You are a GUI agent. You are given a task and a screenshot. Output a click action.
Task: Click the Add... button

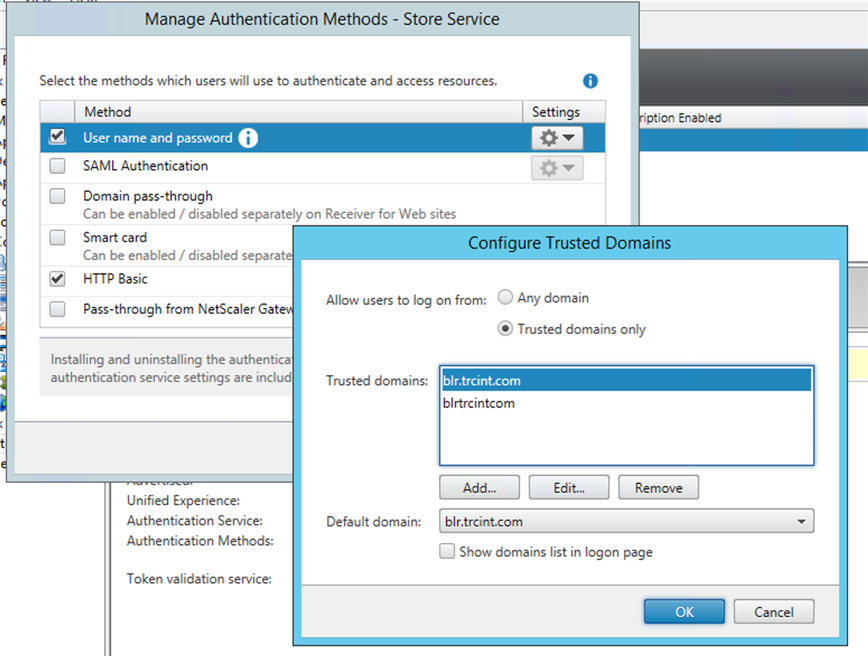(x=479, y=488)
